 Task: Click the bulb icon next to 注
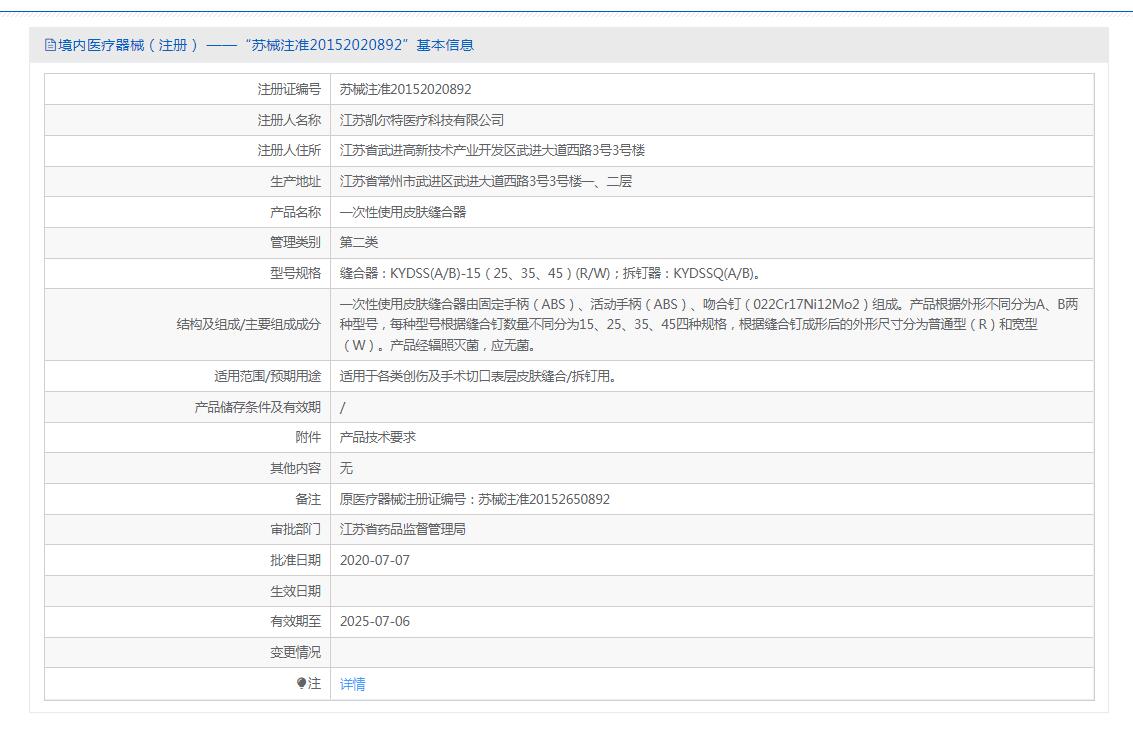[x=302, y=684]
